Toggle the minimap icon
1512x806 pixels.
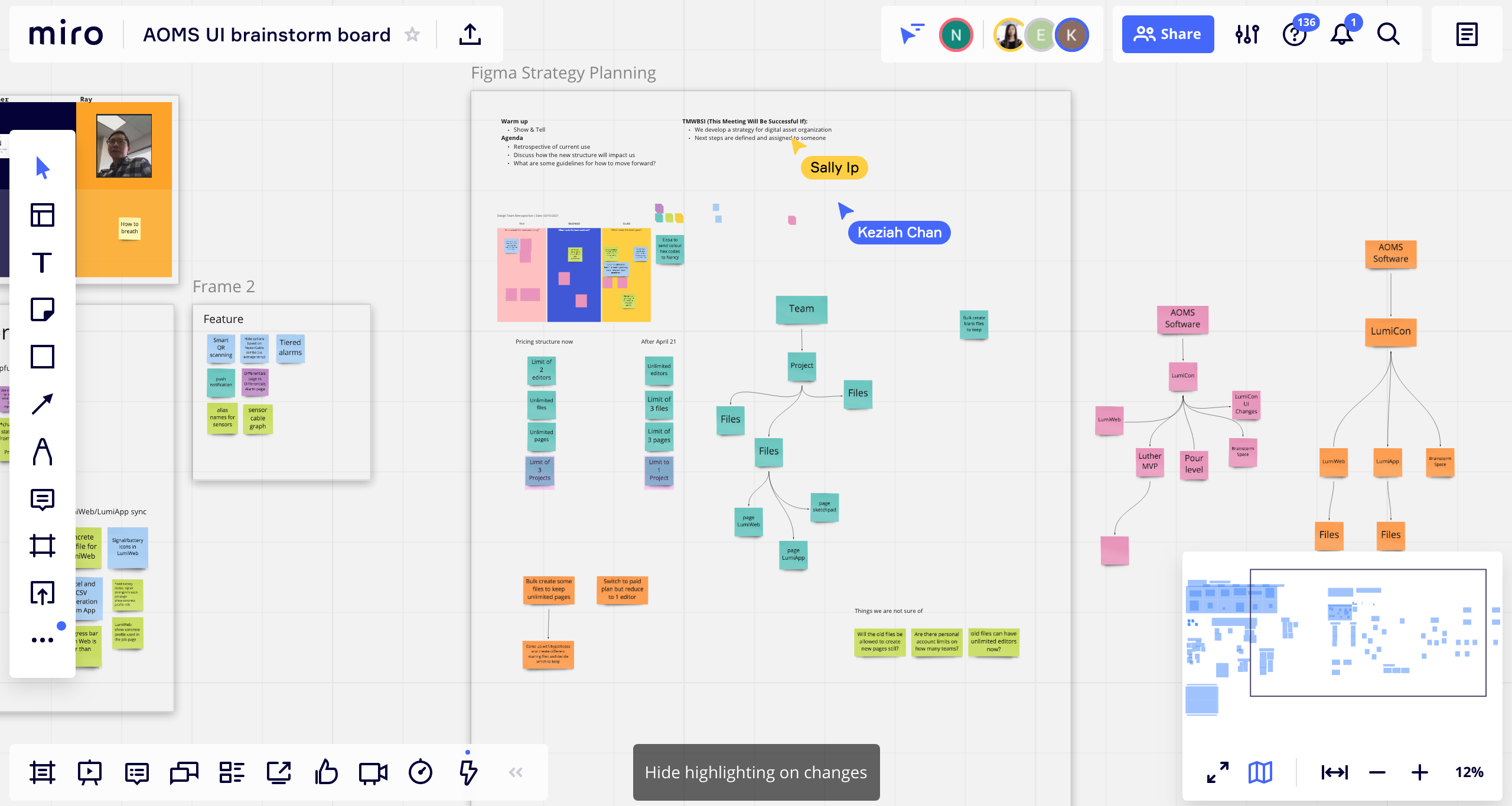pos(1260,772)
